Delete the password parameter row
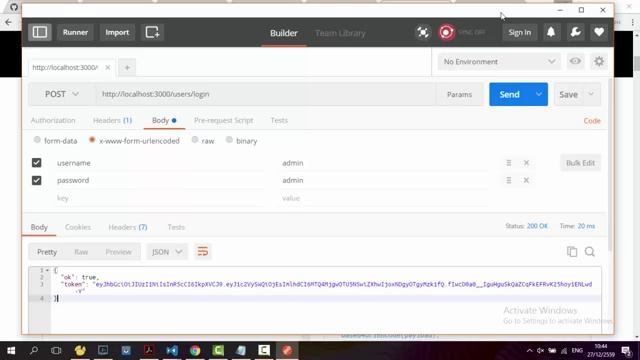Image resolution: width=640 pixels, height=360 pixels. click(x=527, y=180)
